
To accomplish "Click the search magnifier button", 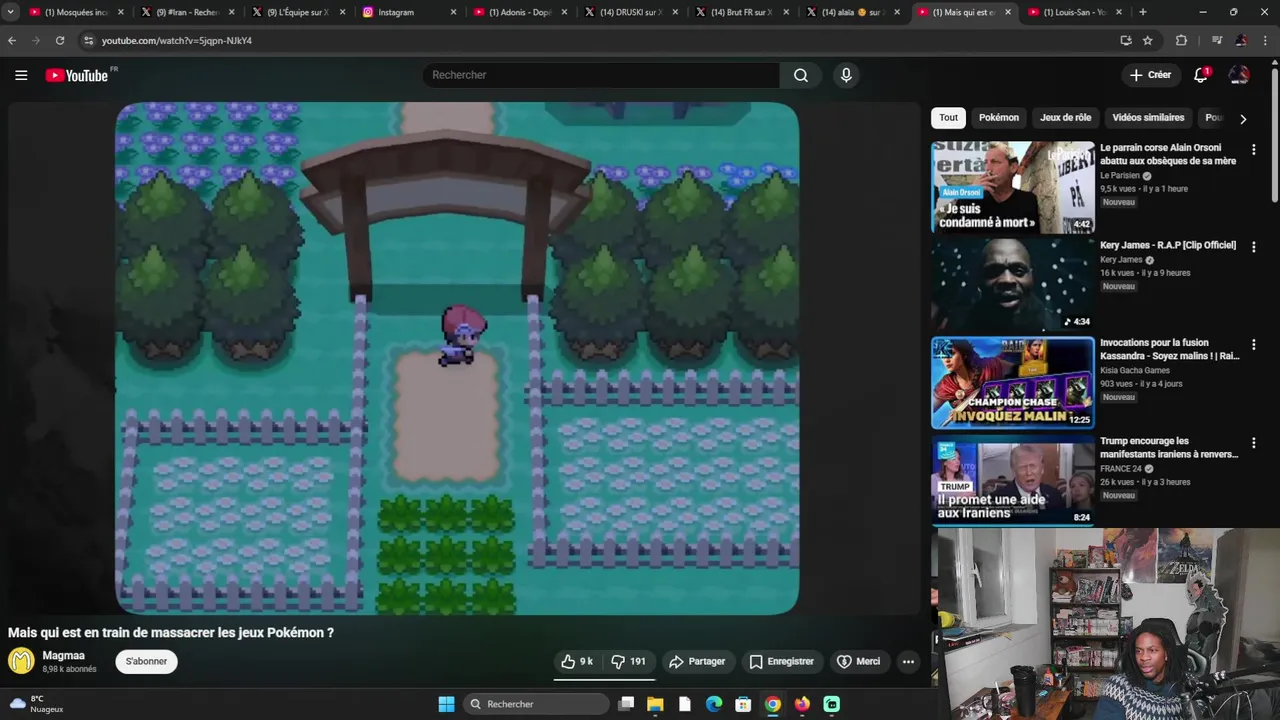I will [800, 75].
